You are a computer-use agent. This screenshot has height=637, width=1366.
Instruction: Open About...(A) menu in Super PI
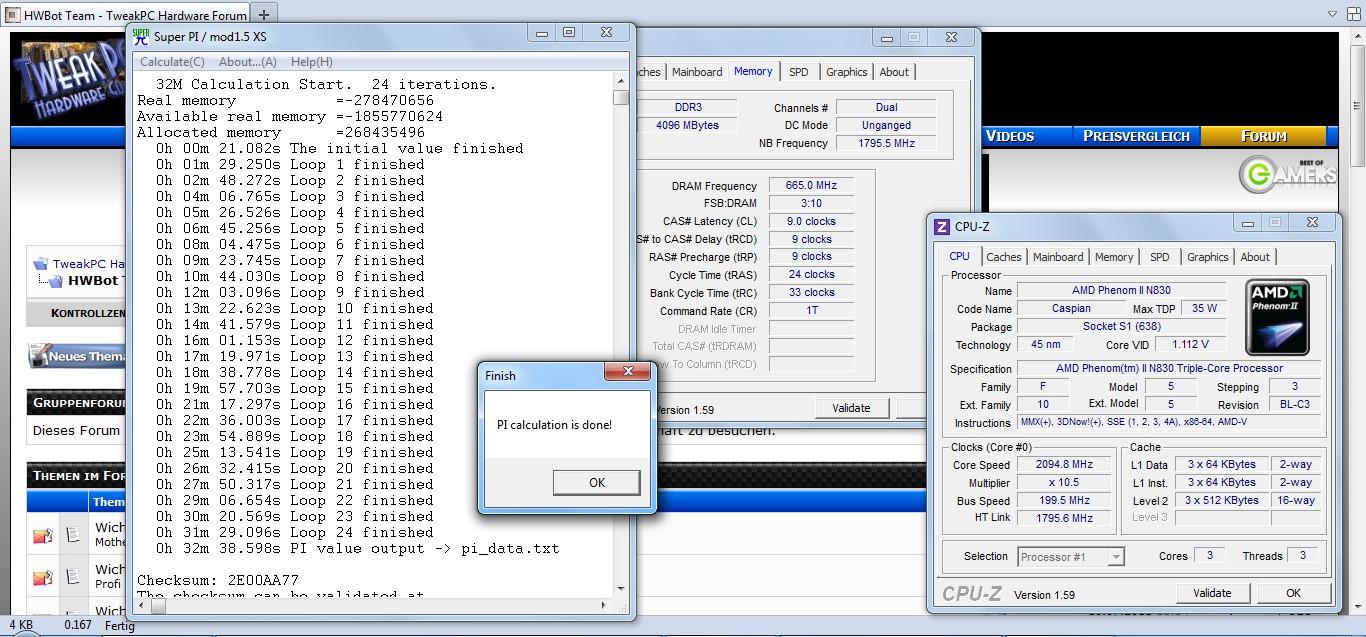pos(247,61)
